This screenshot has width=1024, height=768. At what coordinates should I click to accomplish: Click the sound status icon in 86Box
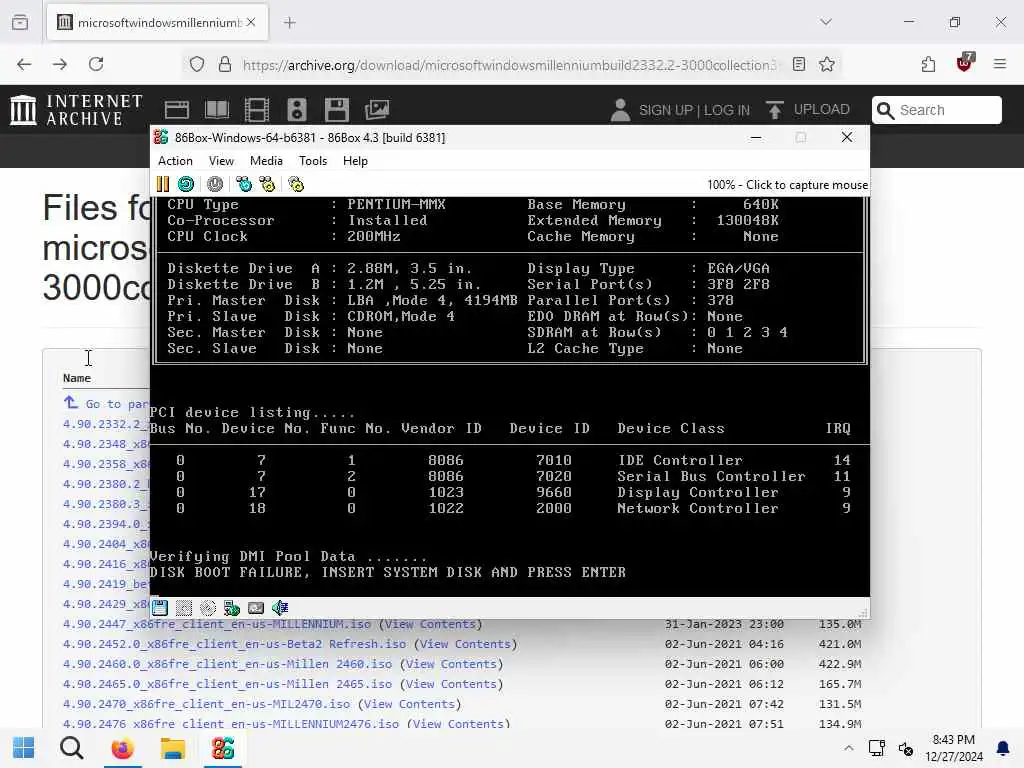point(280,608)
